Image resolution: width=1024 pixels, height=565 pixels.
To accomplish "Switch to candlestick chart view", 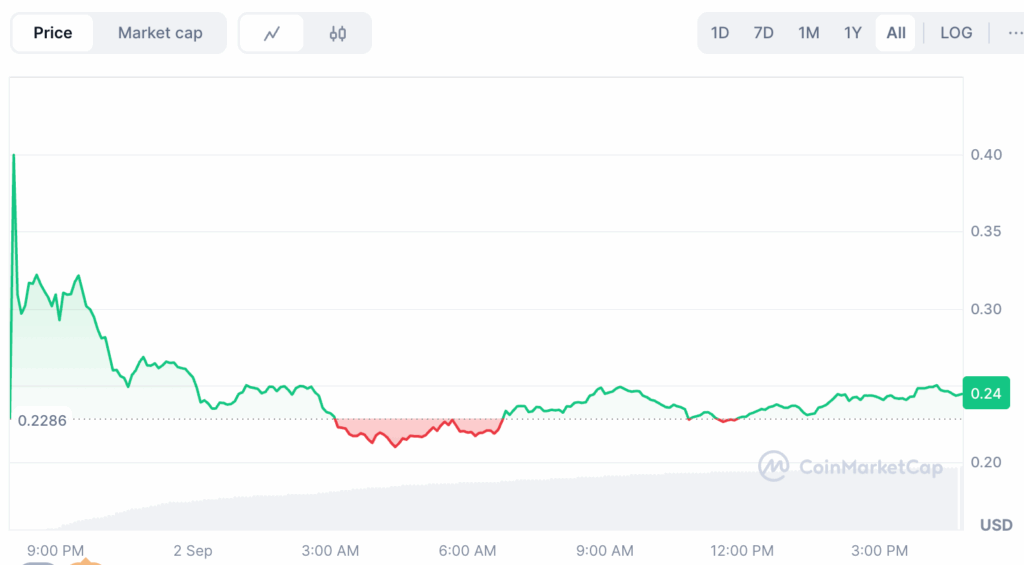I will (x=338, y=33).
